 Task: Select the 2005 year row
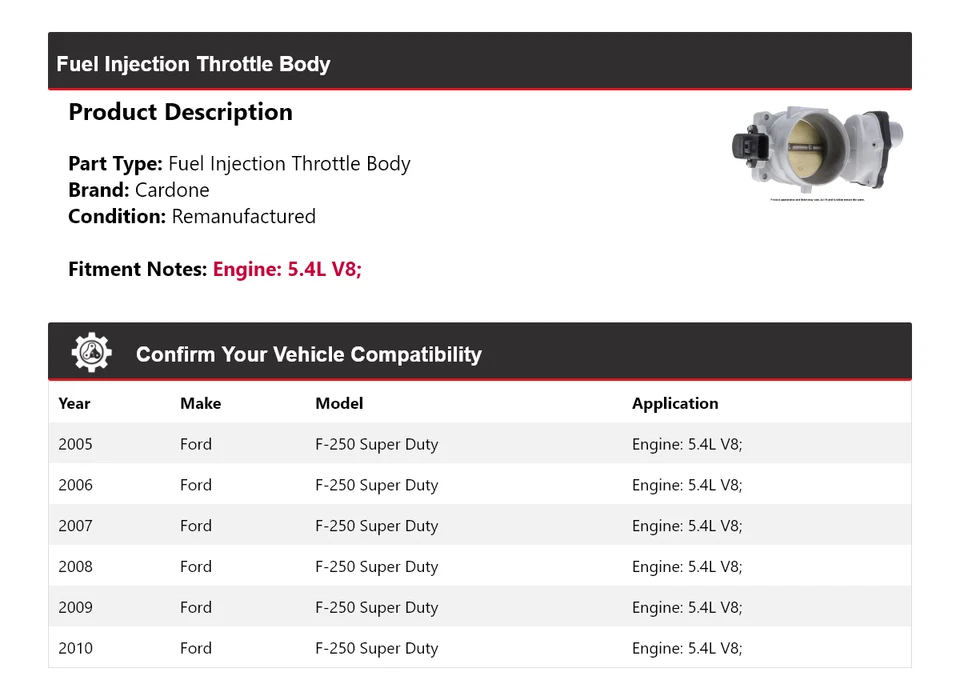76,444
